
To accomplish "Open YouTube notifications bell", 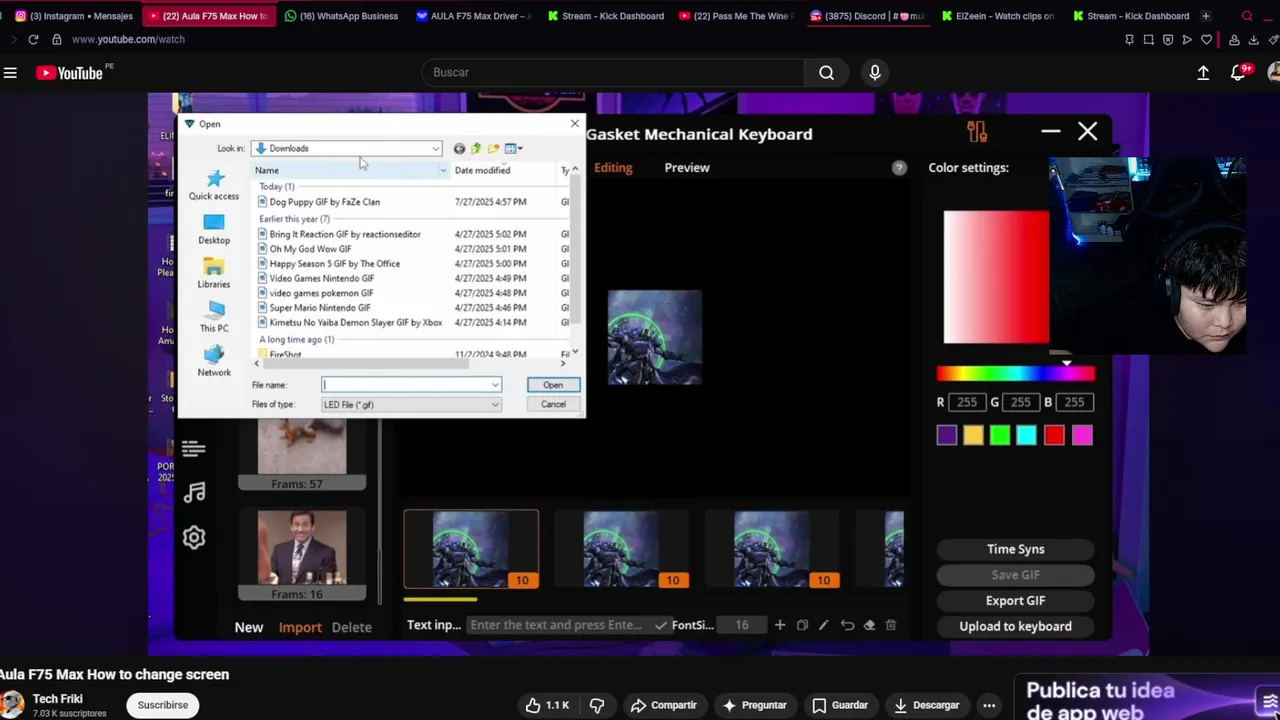I will pos(1240,72).
